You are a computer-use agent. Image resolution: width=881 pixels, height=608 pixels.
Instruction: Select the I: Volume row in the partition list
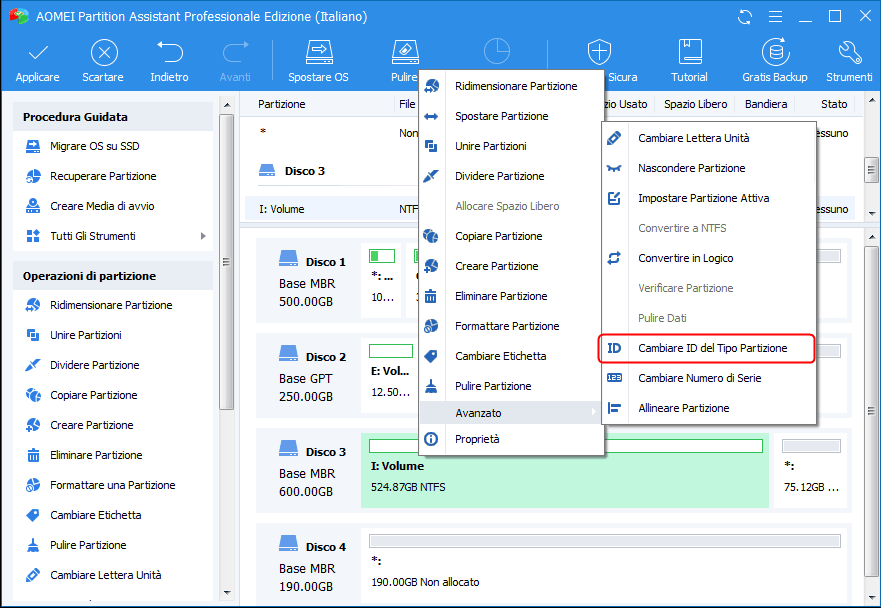pos(331,209)
